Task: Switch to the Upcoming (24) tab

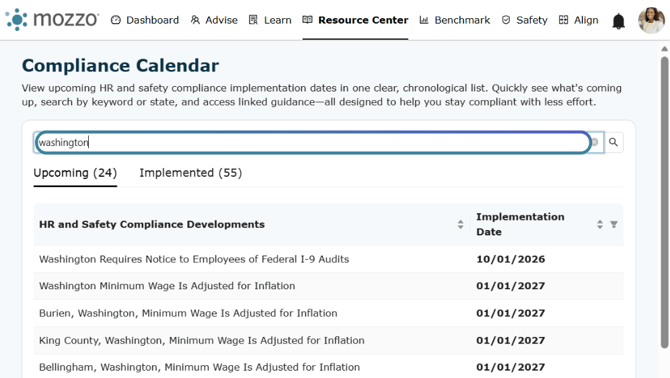Action: pyautogui.click(x=75, y=173)
